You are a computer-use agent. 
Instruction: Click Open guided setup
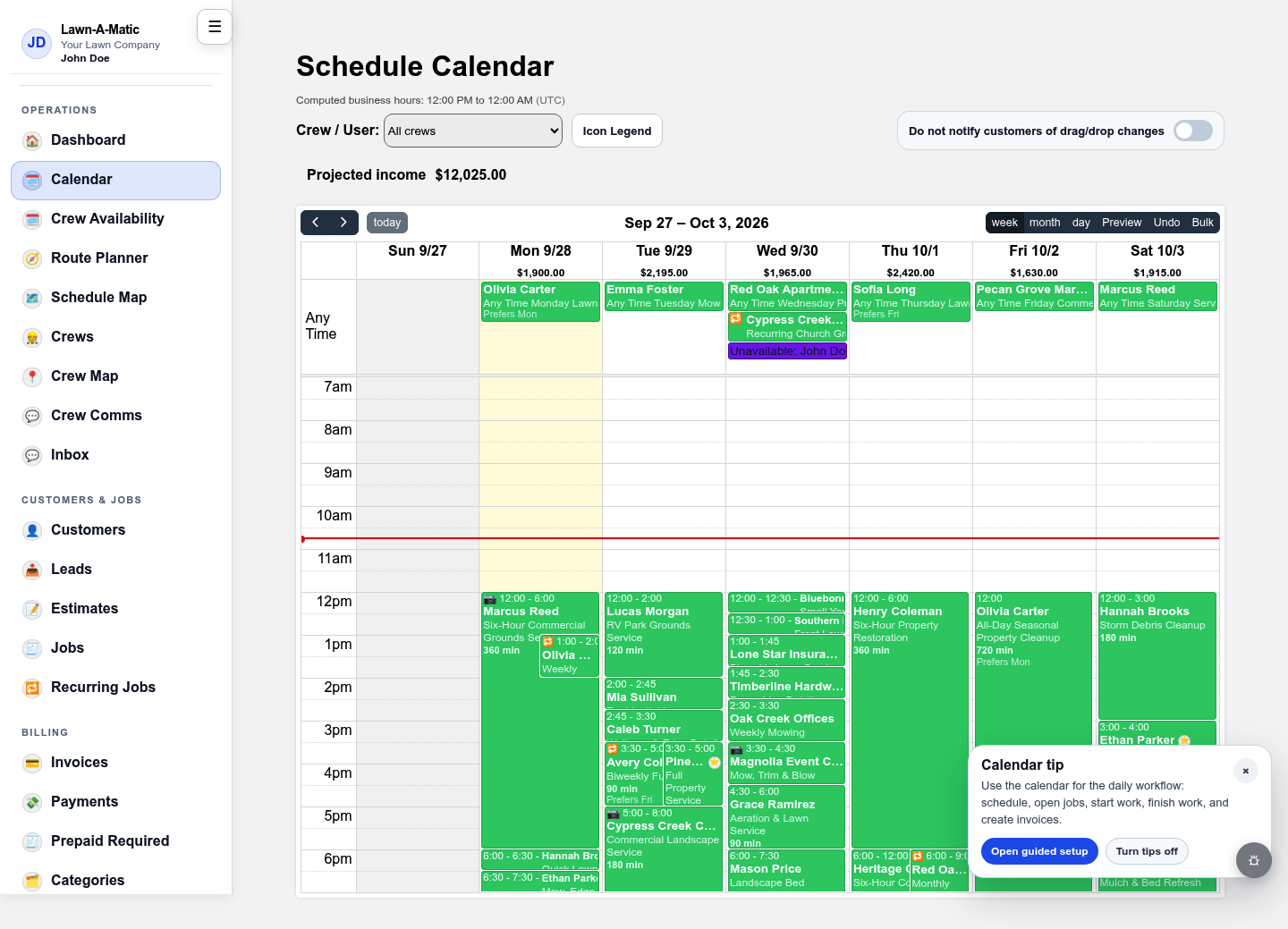click(x=1039, y=851)
